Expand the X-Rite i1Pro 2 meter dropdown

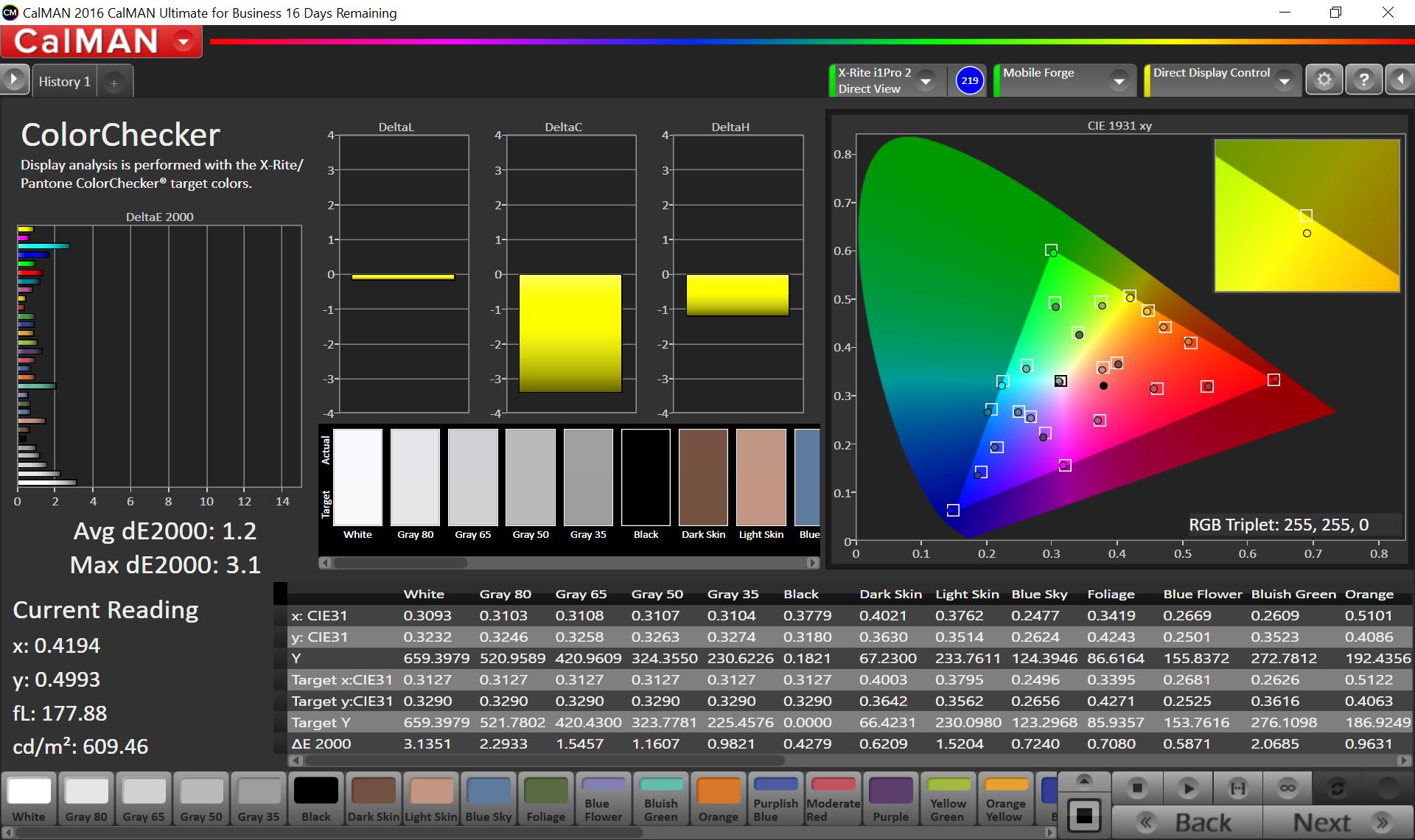[926, 80]
